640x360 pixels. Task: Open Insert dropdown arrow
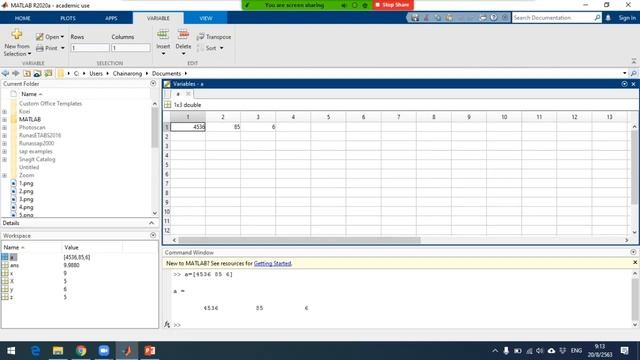pos(163,54)
